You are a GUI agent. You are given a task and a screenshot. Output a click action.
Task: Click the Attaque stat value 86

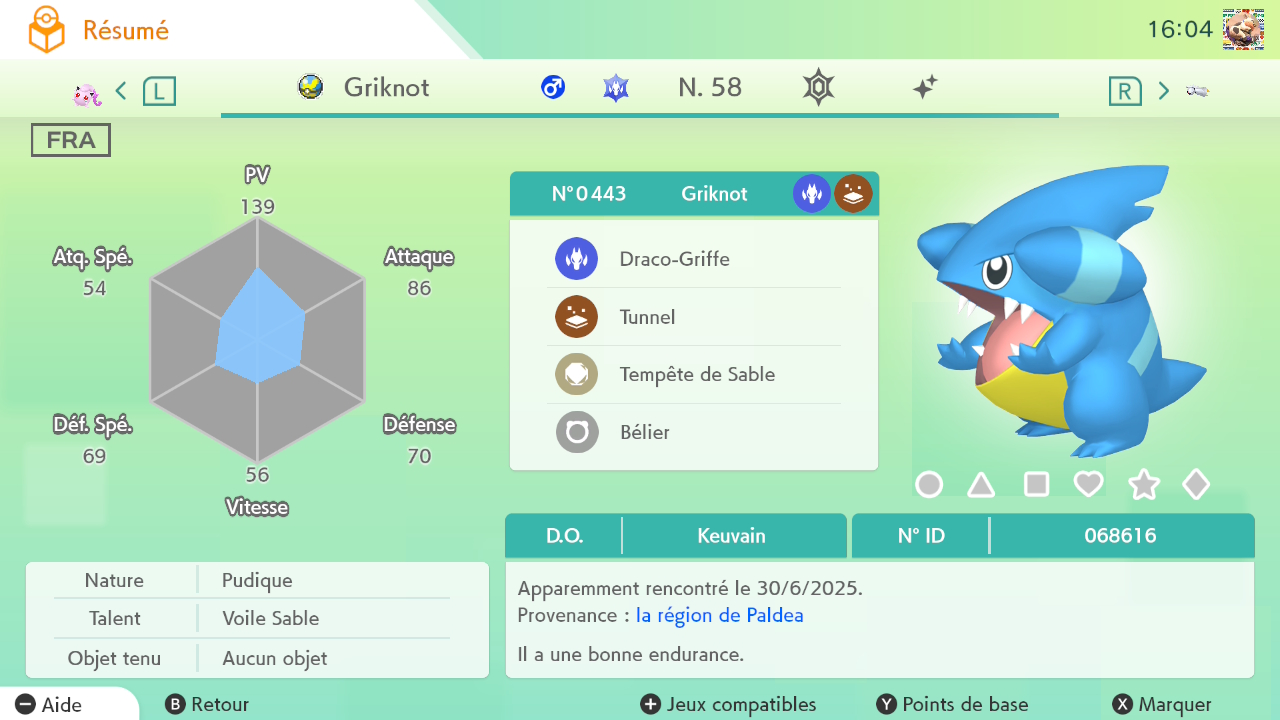[419, 288]
